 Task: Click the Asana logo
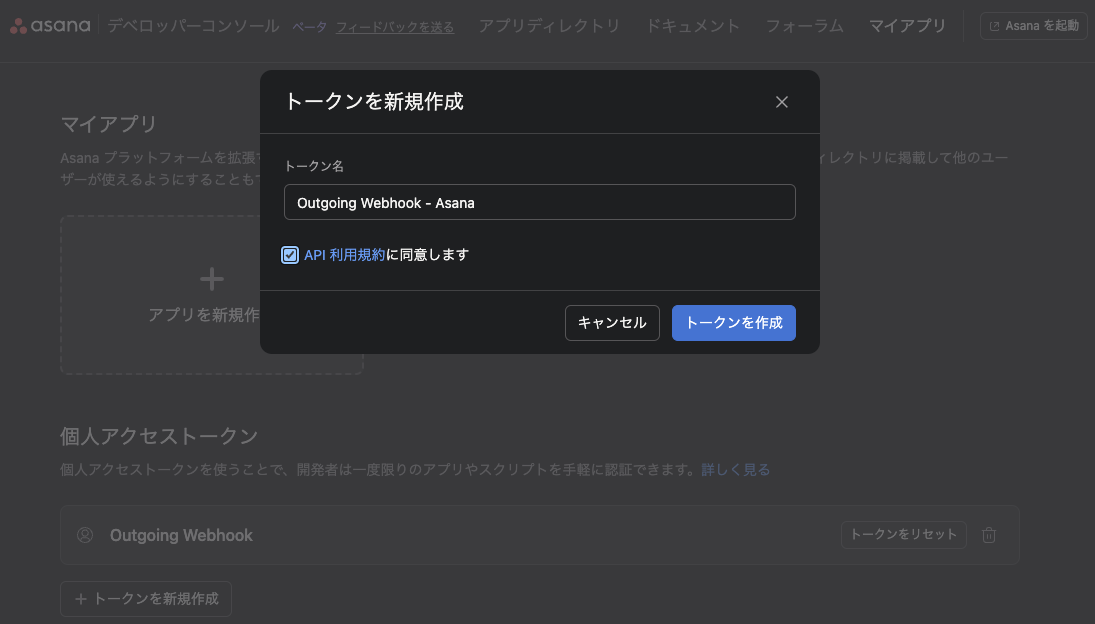coord(50,26)
